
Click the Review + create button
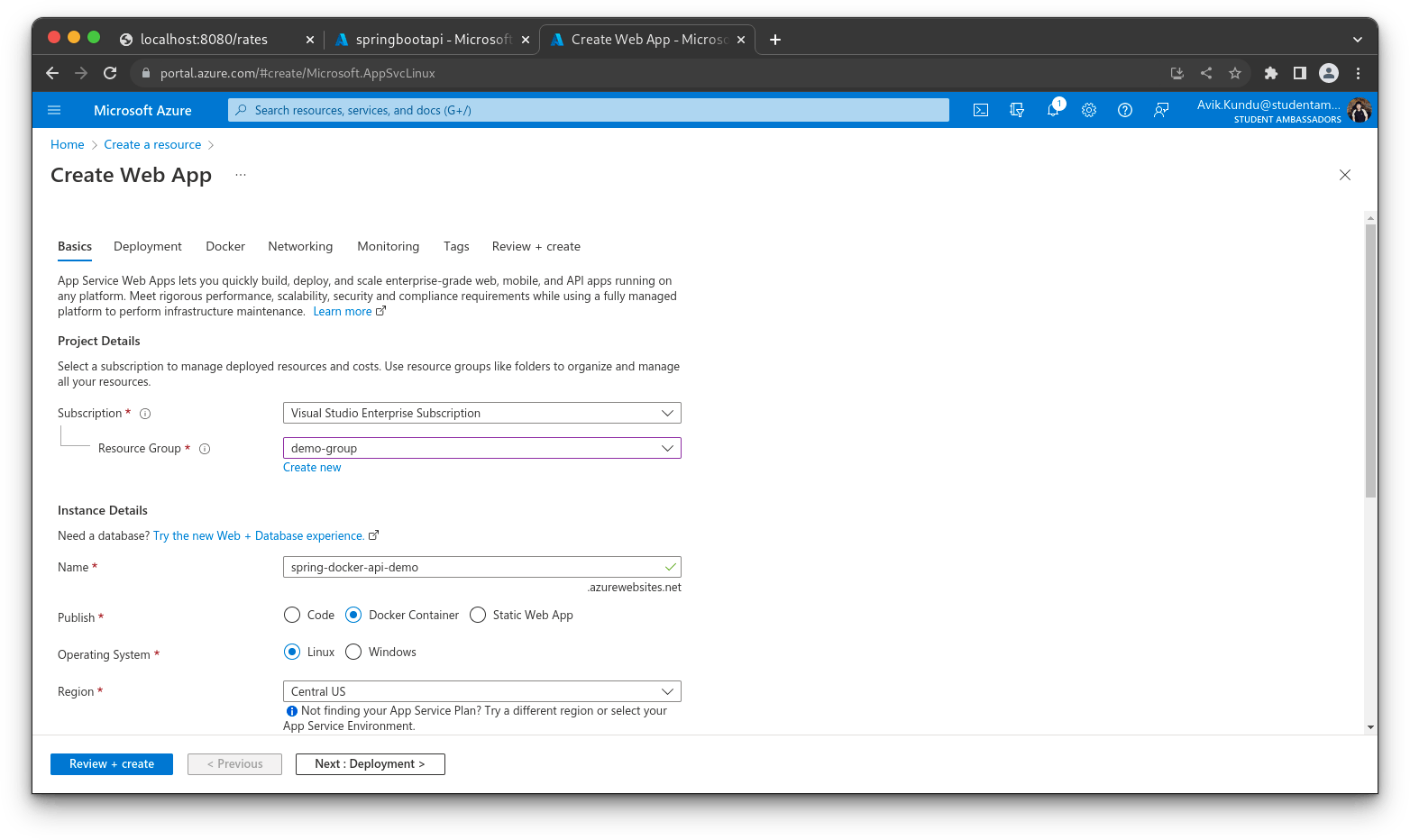(111, 763)
